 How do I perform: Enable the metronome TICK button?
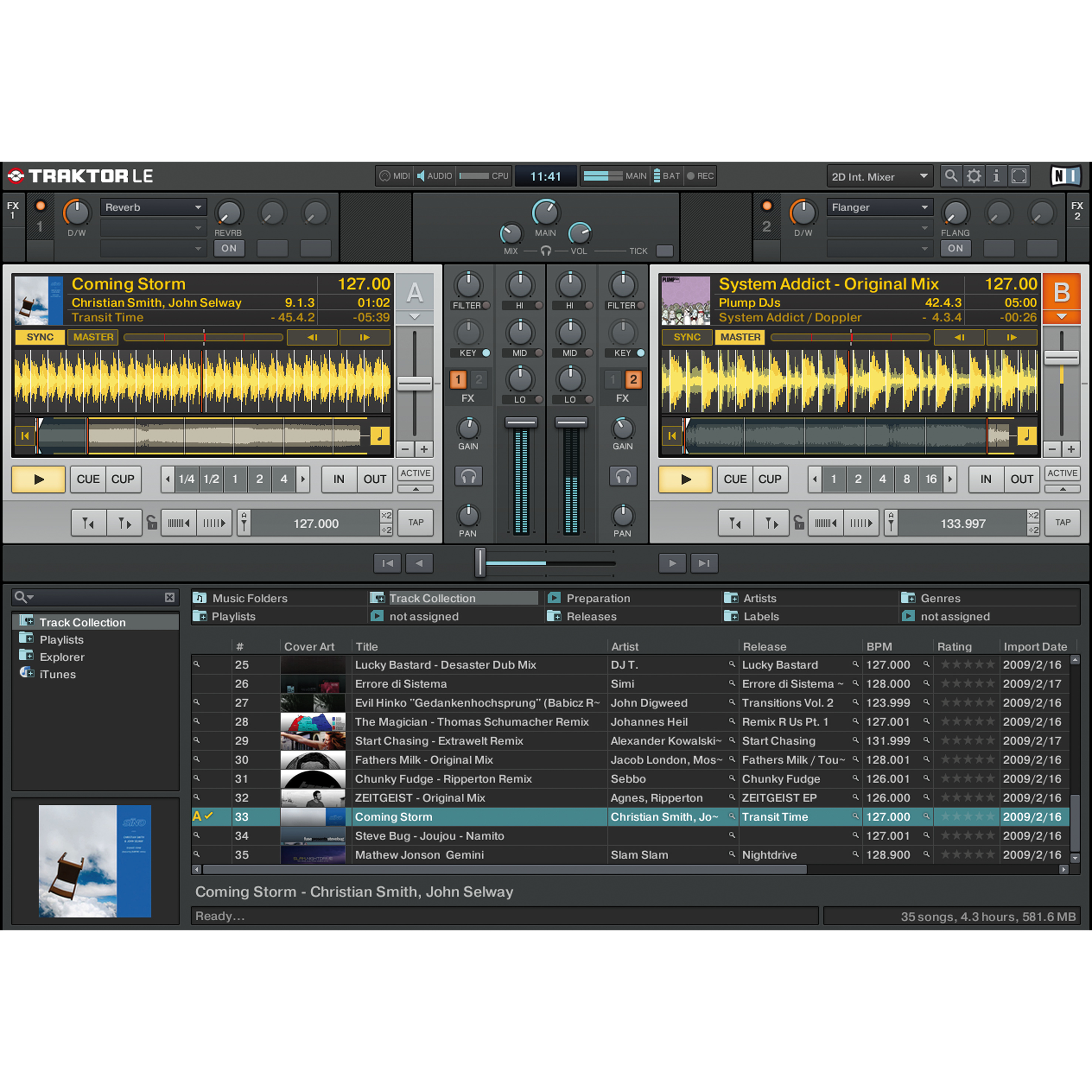point(665,250)
